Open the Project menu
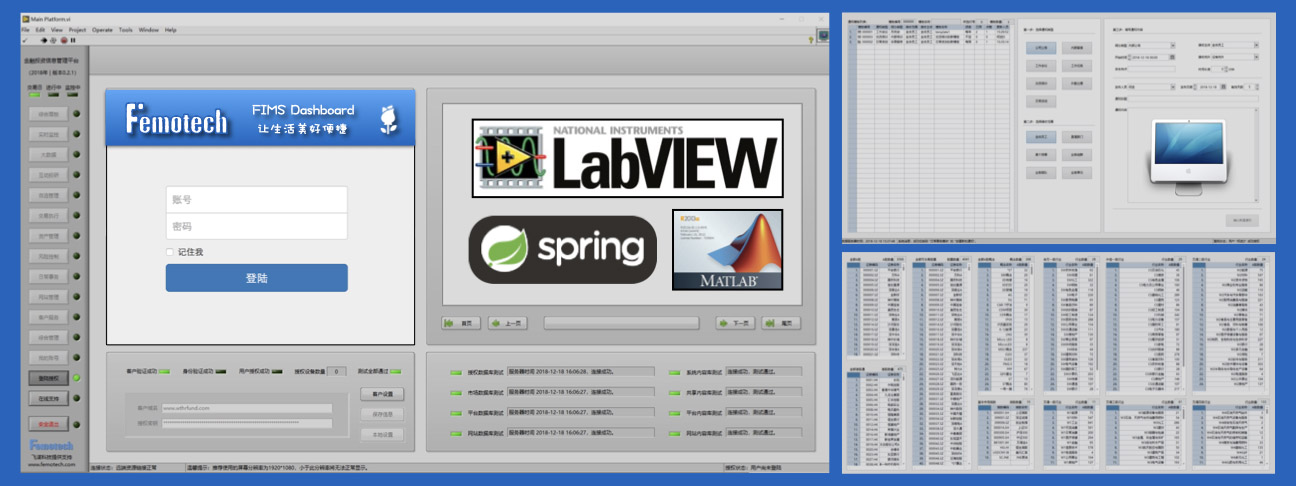1296x486 pixels. [x=77, y=30]
